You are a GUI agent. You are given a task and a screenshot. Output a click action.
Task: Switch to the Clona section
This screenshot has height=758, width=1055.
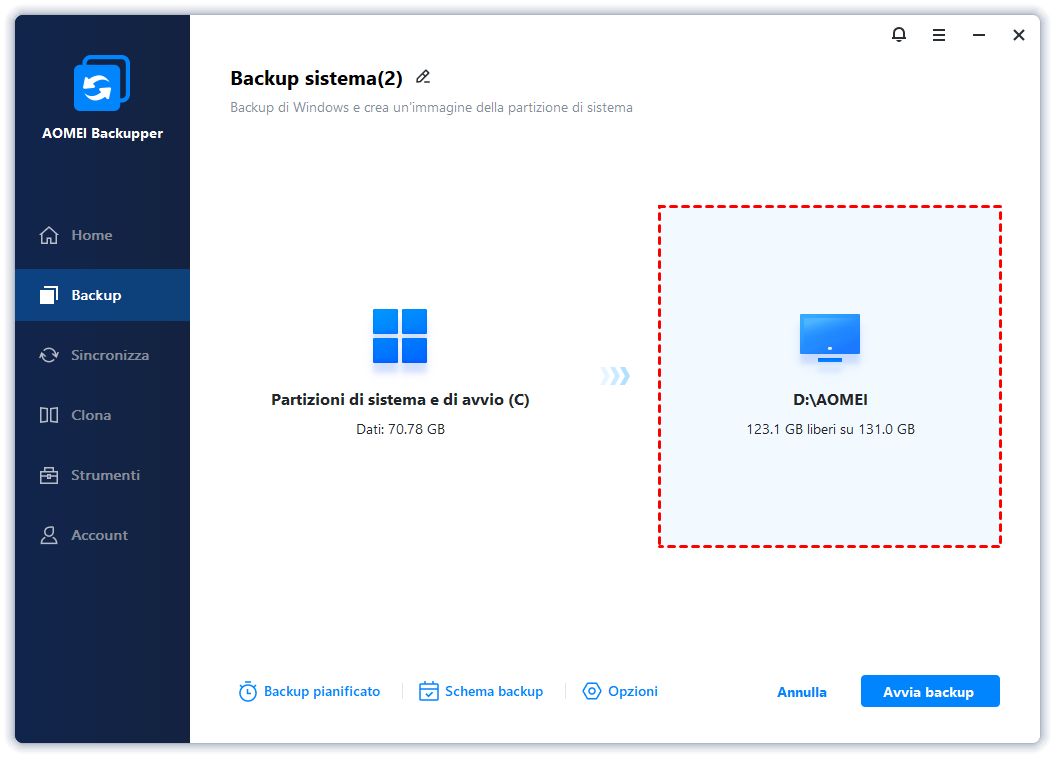(91, 415)
